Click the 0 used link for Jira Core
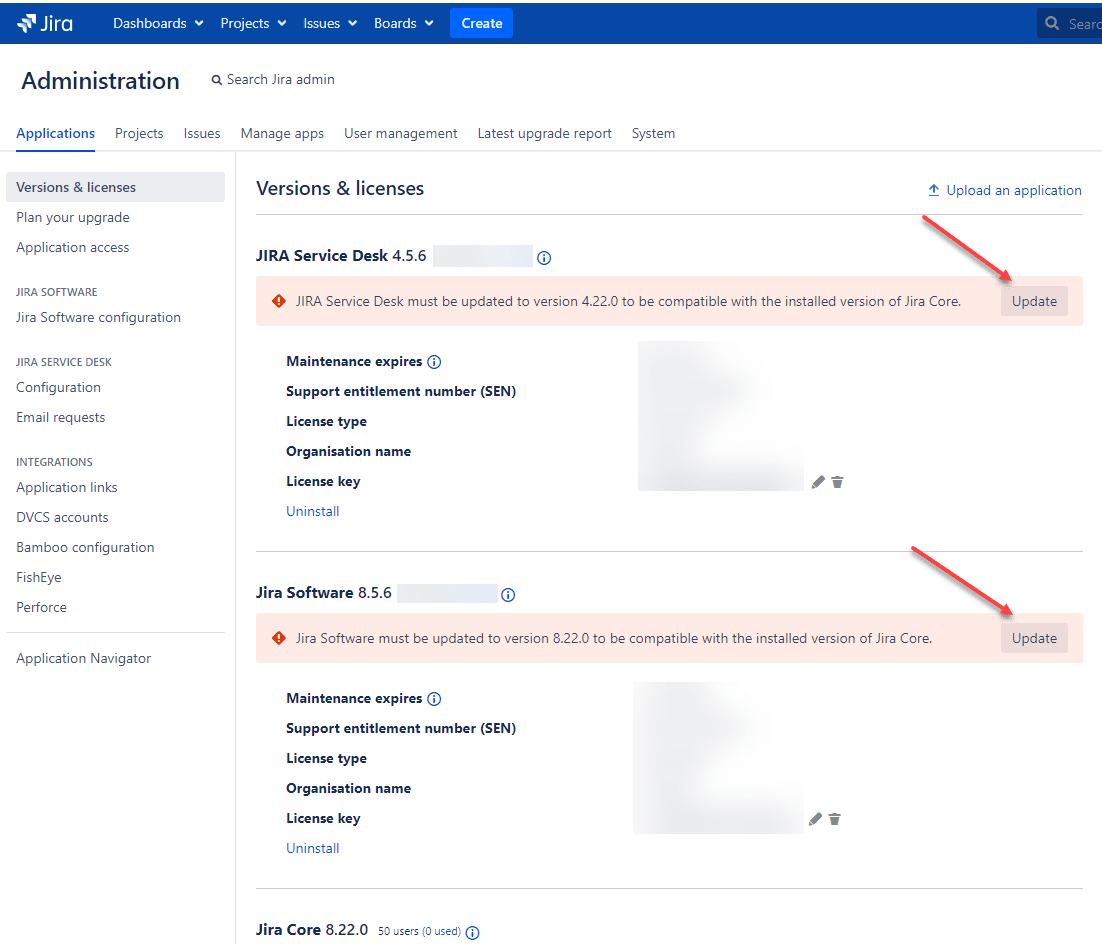This screenshot has height=944, width=1102. (x=441, y=931)
